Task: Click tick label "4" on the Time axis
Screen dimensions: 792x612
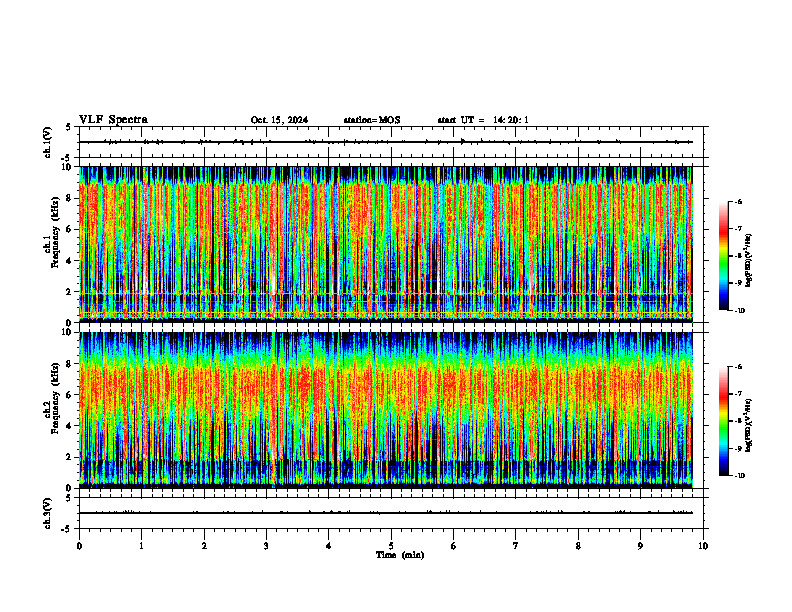Action: tap(329, 546)
